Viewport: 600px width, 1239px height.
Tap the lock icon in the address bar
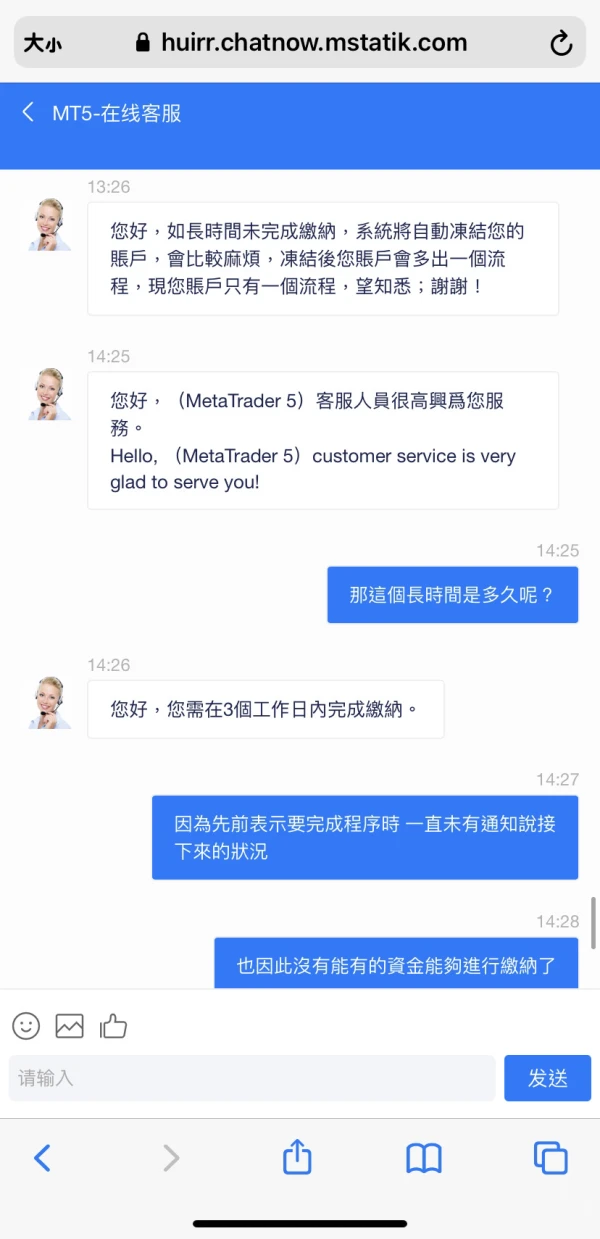142,43
